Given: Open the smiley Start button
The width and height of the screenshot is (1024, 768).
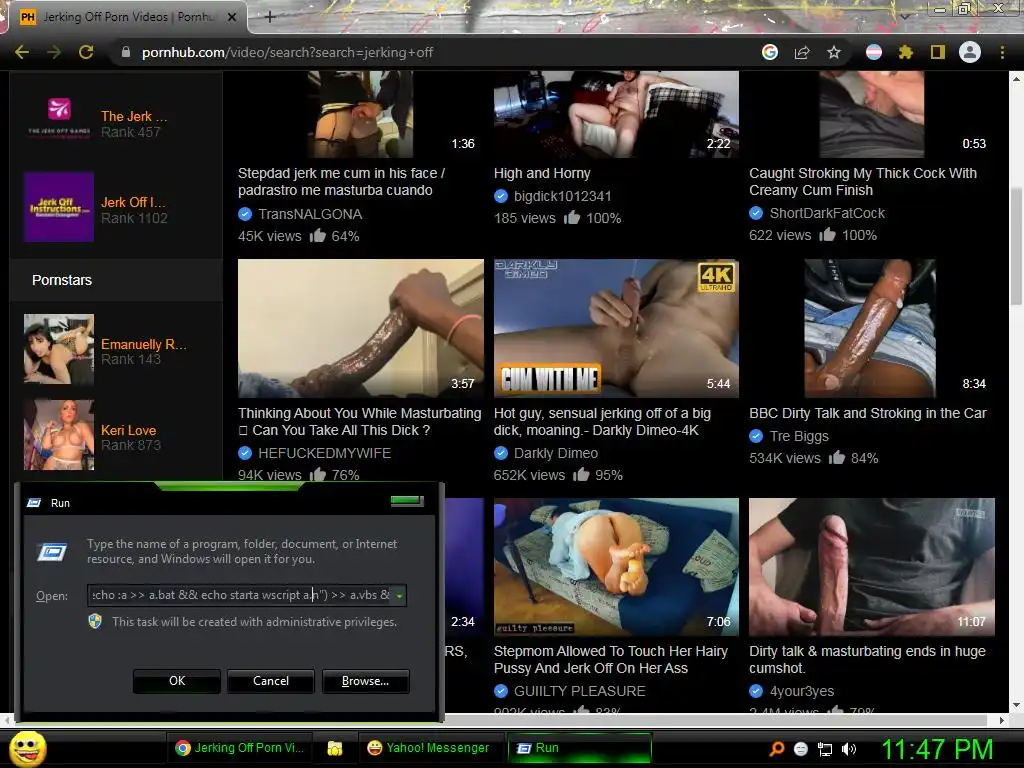Looking at the screenshot, I should (x=27, y=748).
